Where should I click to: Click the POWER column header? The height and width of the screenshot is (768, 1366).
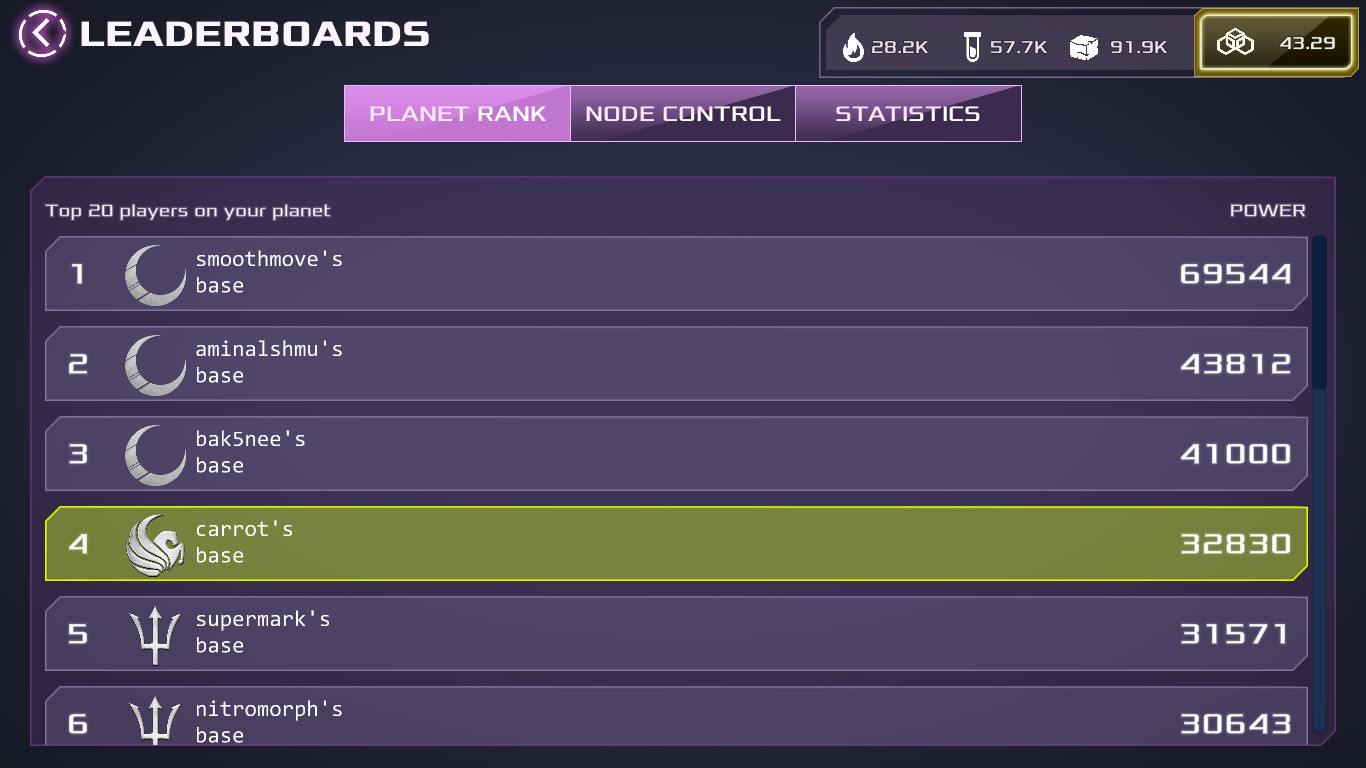(1267, 211)
